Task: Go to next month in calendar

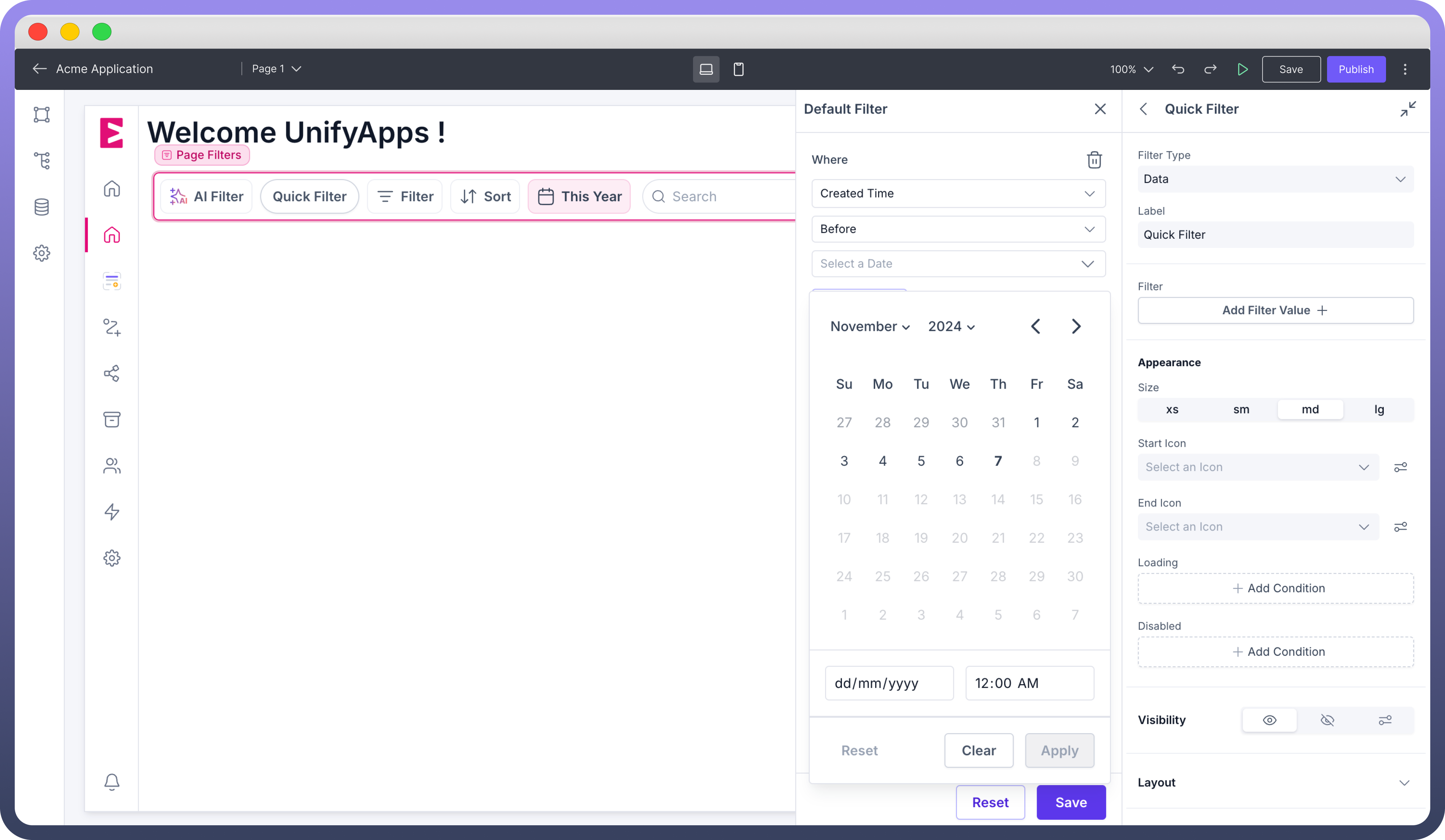Action: pos(1076,326)
